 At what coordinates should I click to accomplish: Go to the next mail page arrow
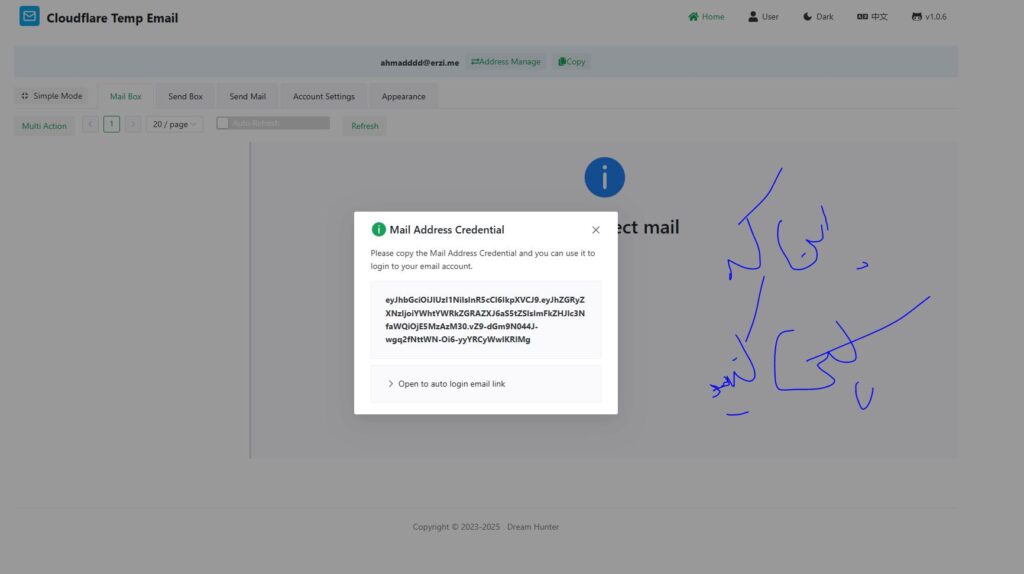pos(133,124)
